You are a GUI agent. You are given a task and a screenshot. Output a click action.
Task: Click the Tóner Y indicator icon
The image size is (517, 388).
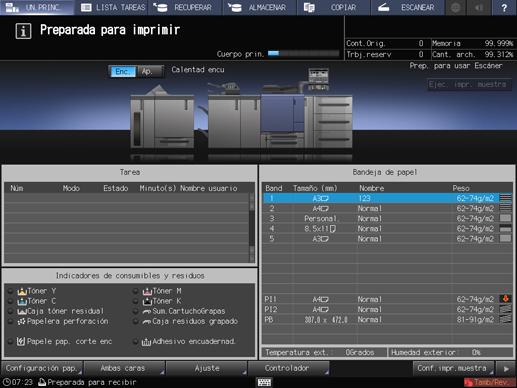22,291
